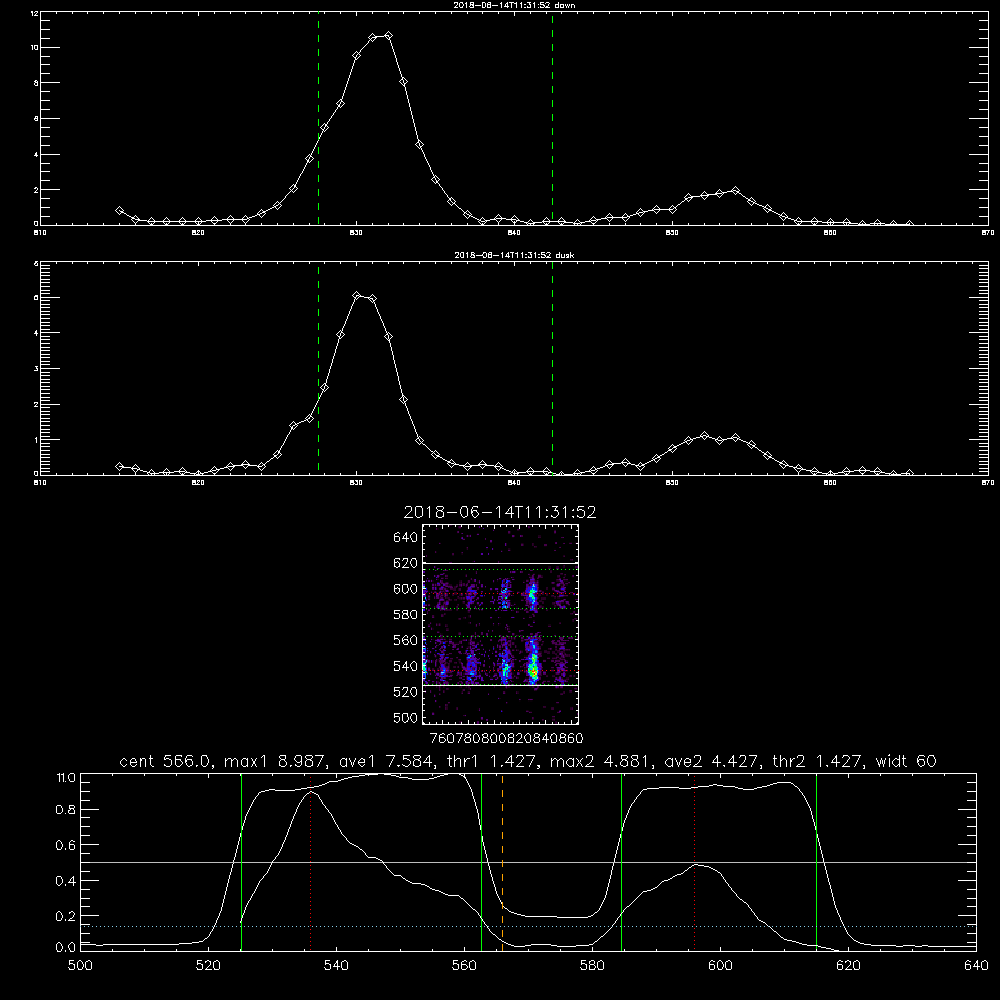Click the spectrogram y-axis label 600

pyautogui.click(x=406, y=589)
